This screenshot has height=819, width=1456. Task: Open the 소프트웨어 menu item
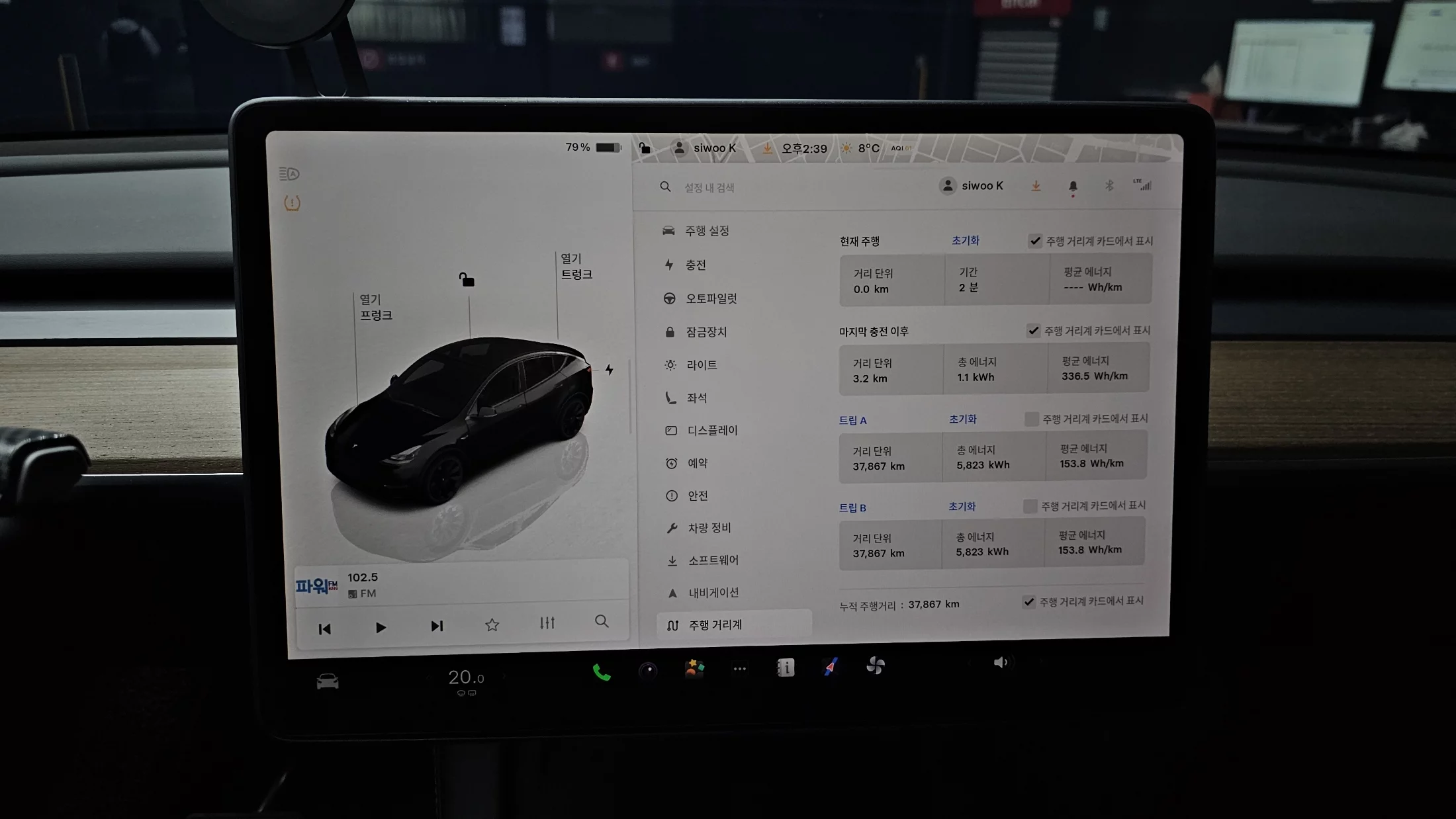coord(713,560)
